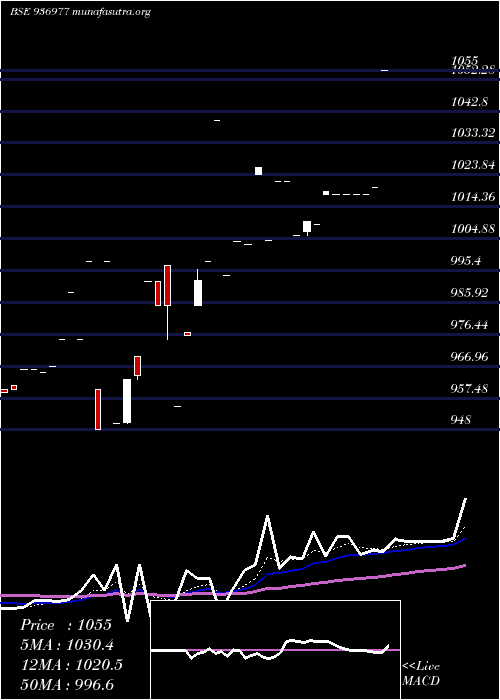This screenshot has width=500, height=700.
Task: Click the white candlestick with wick near 990
Action: 198,293
